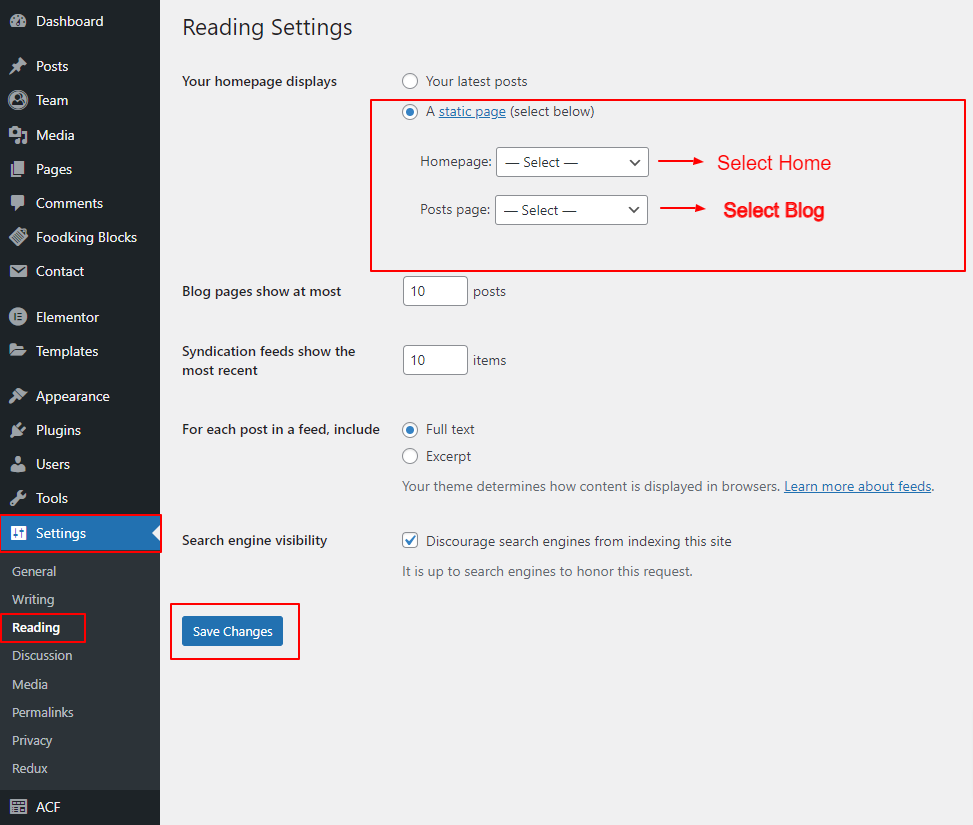Focus the 'Blog pages show at most' field
This screenshot has width=973, height=825.
click(435, 291)
